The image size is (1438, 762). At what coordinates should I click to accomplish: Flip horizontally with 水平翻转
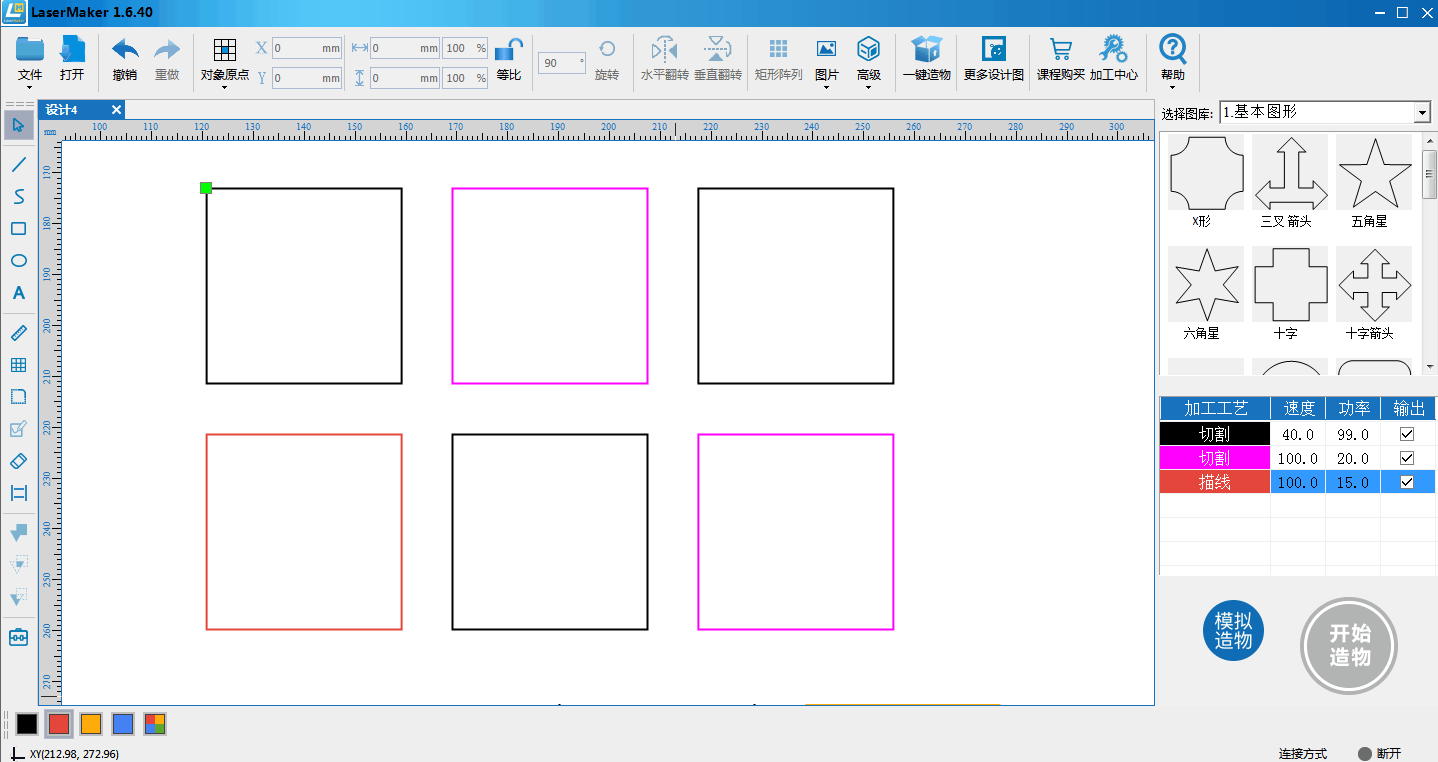point(665,50)
